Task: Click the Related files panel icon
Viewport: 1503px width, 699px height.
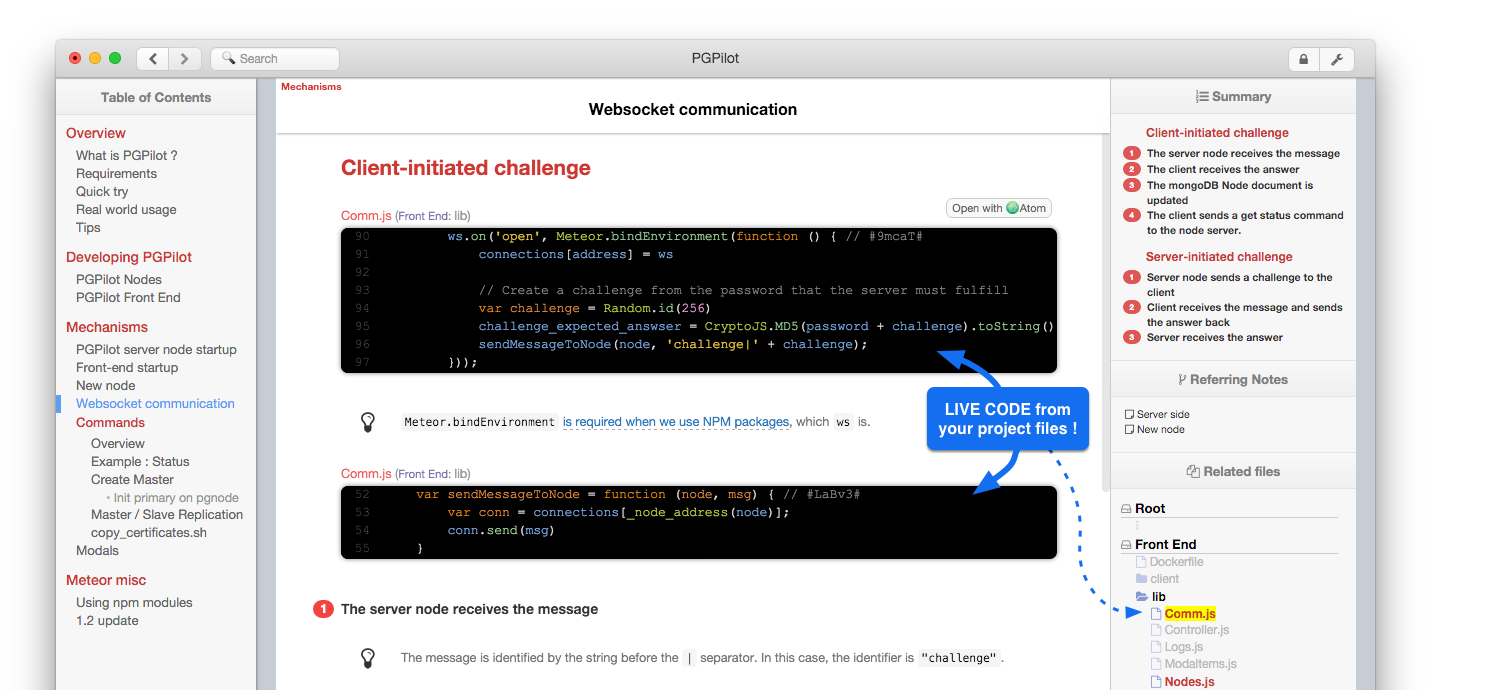Action: point(1192,471)
